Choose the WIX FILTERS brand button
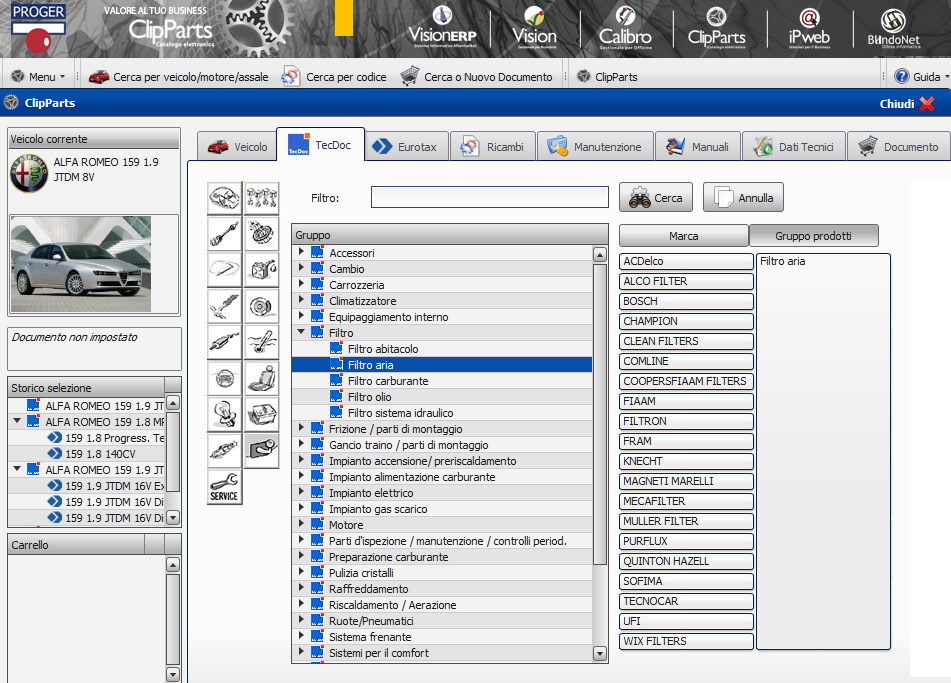951x683 pixels. (x=687, y=642)
